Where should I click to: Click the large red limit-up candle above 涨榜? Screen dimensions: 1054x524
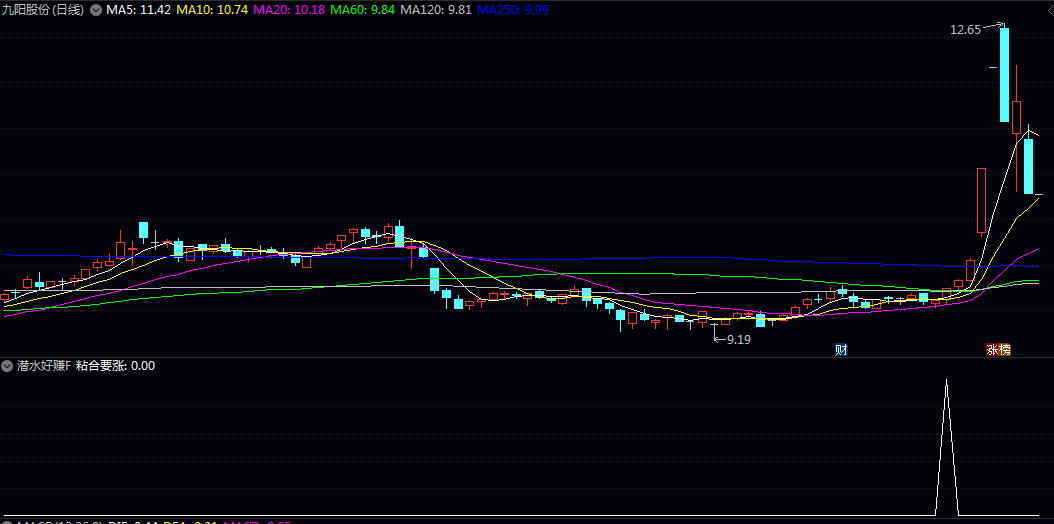click(x=981, y=200)
